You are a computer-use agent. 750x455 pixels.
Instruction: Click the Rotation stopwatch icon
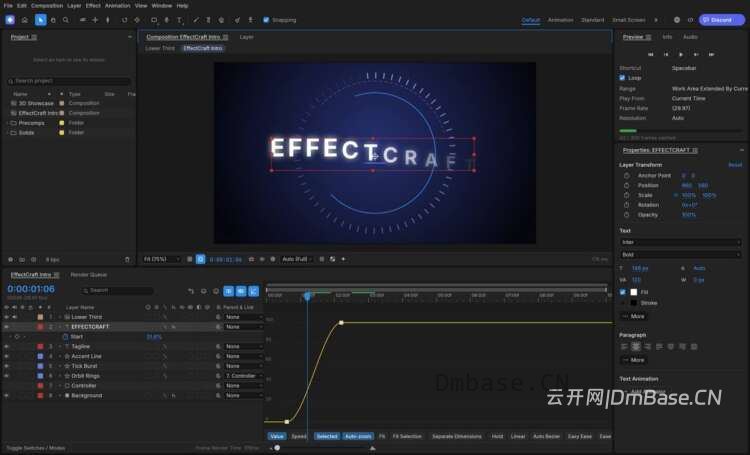627,205
